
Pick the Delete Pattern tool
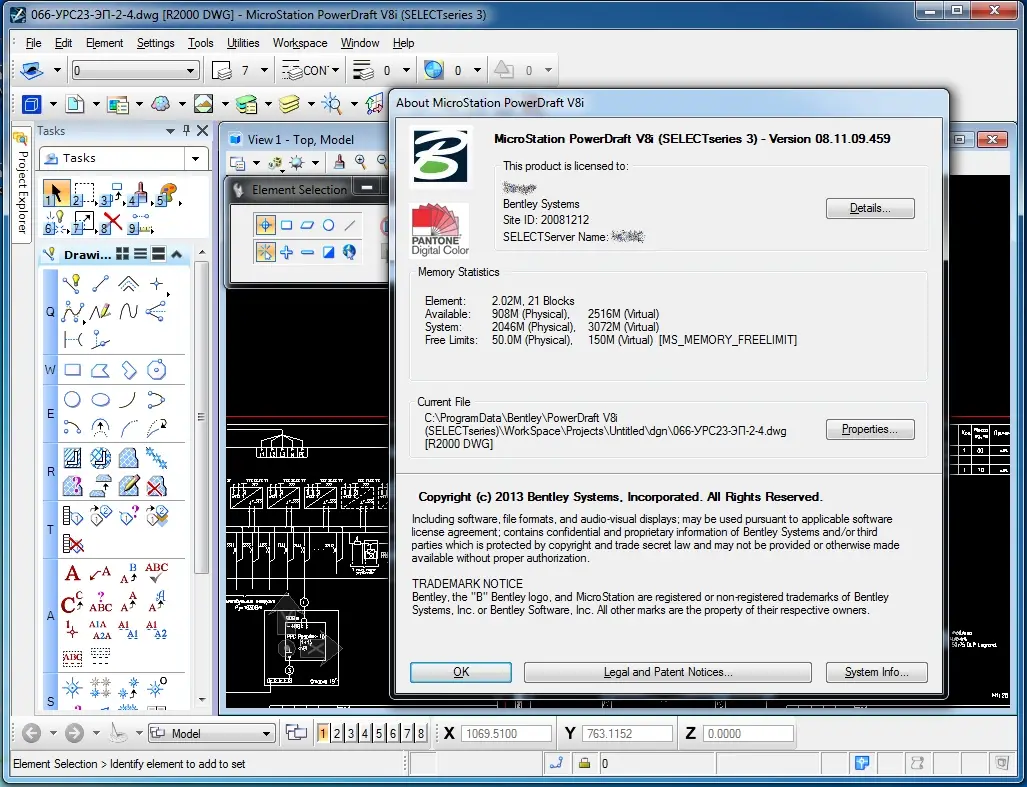(157, 486)
